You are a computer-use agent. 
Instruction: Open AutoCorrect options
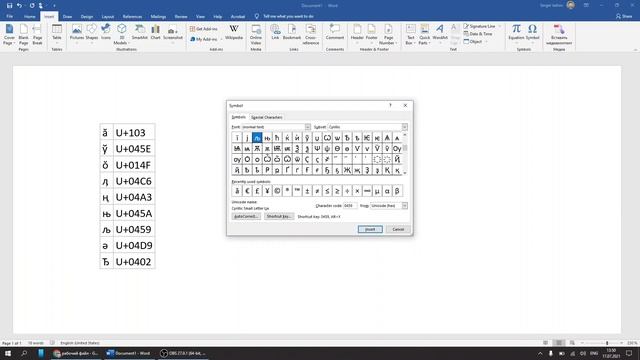(246, 216)
